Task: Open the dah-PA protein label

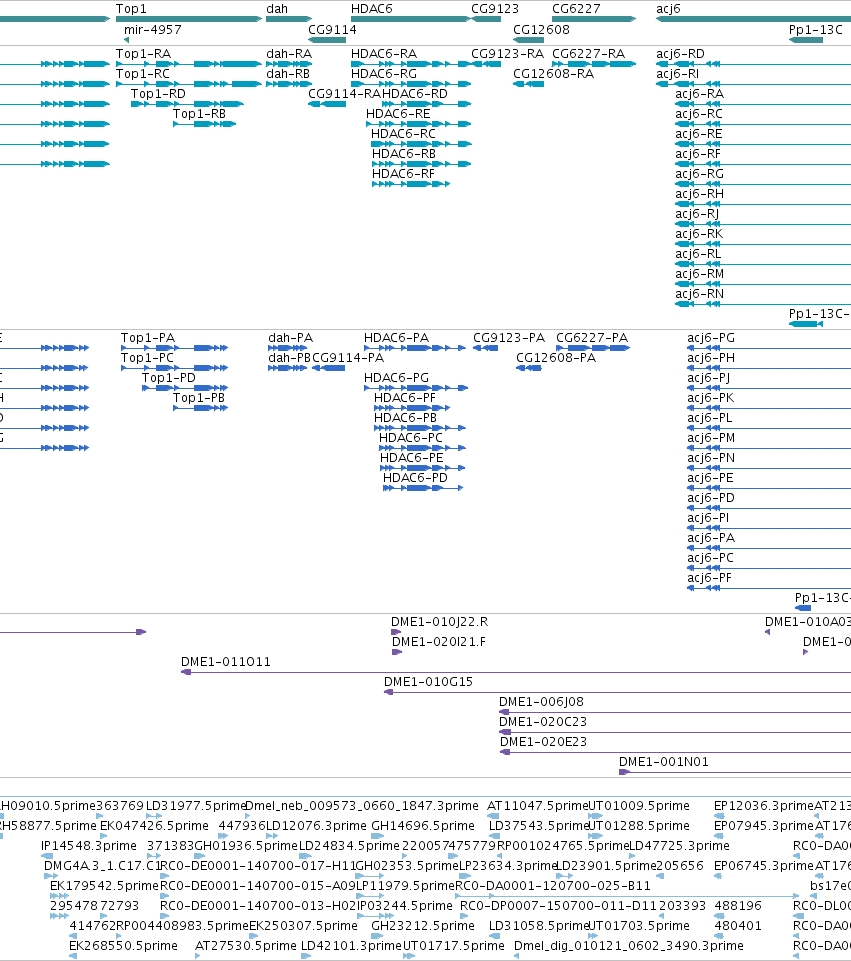Action: pos(290,338)
